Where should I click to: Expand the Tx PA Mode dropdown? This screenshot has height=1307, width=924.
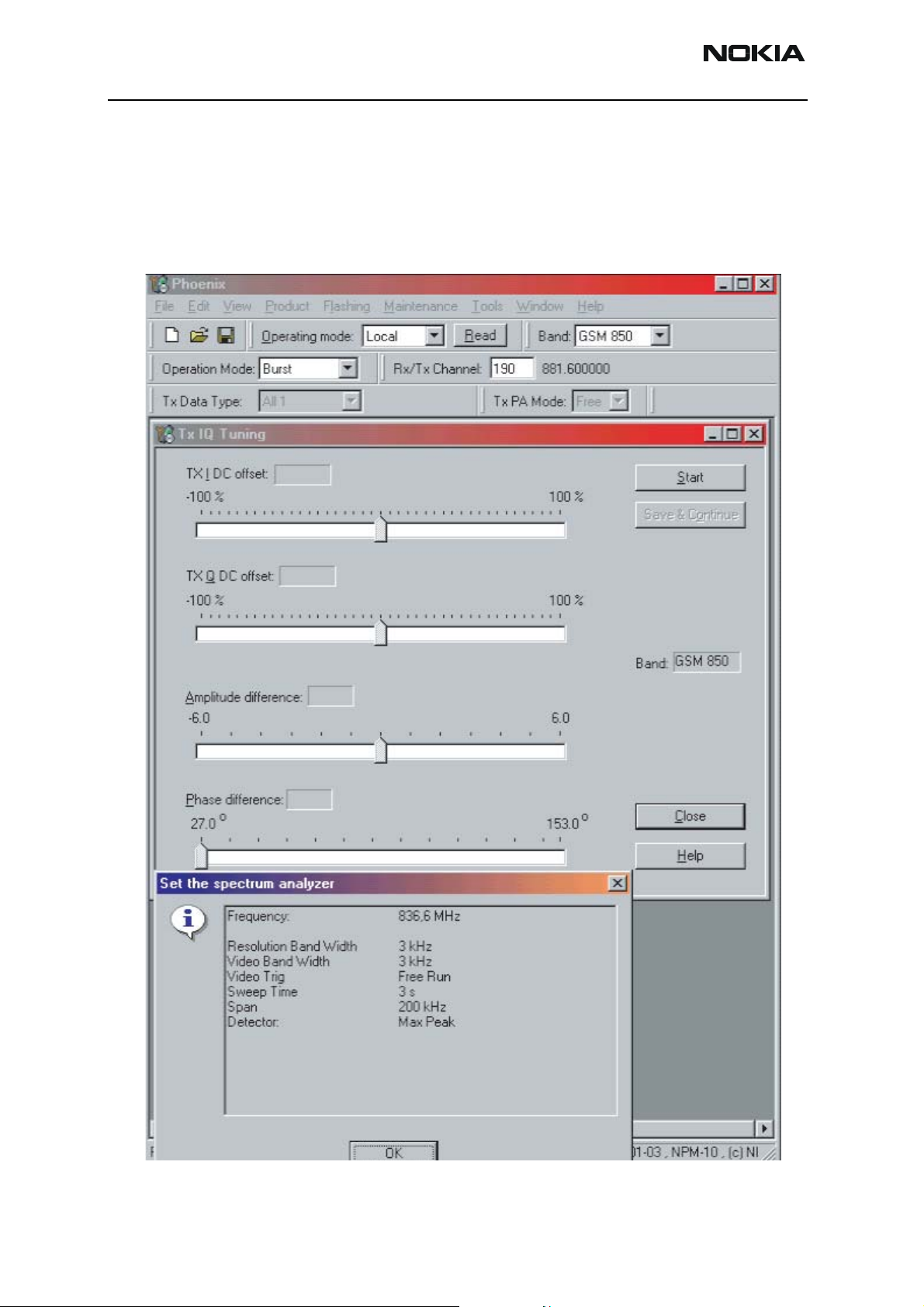click(619, 401)
